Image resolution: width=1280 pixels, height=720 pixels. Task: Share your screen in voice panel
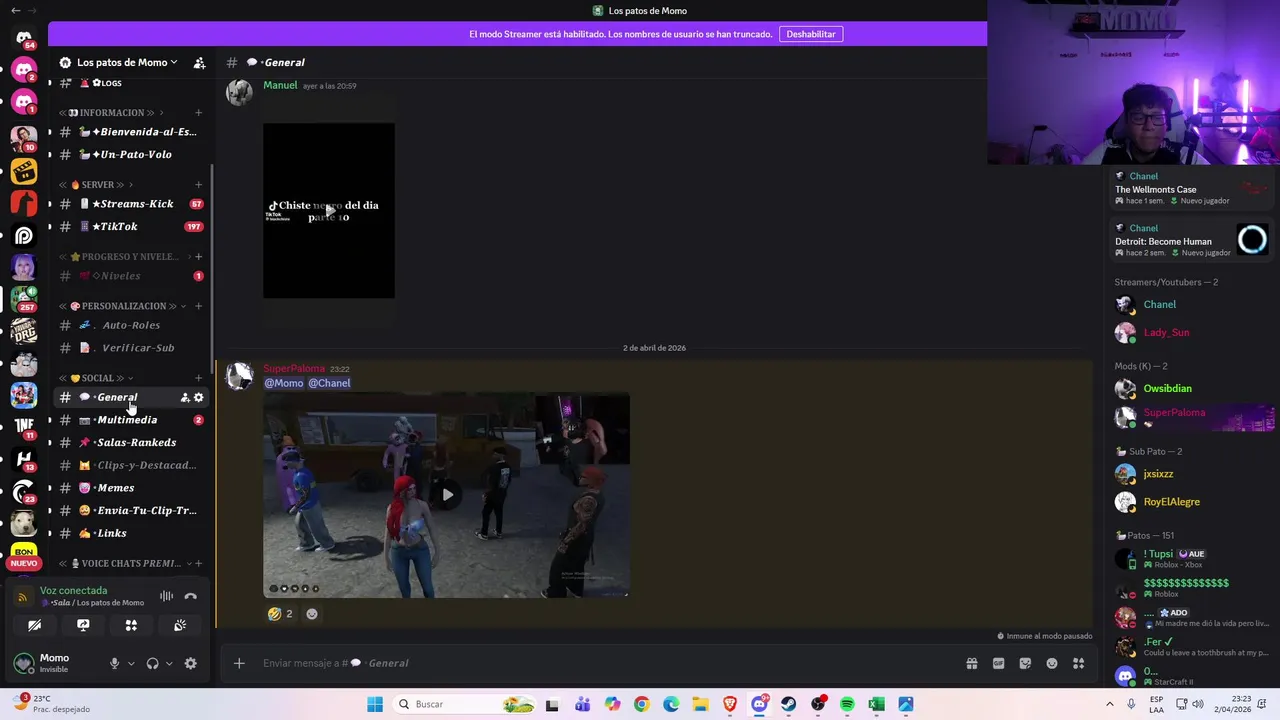tap(83, 625)
